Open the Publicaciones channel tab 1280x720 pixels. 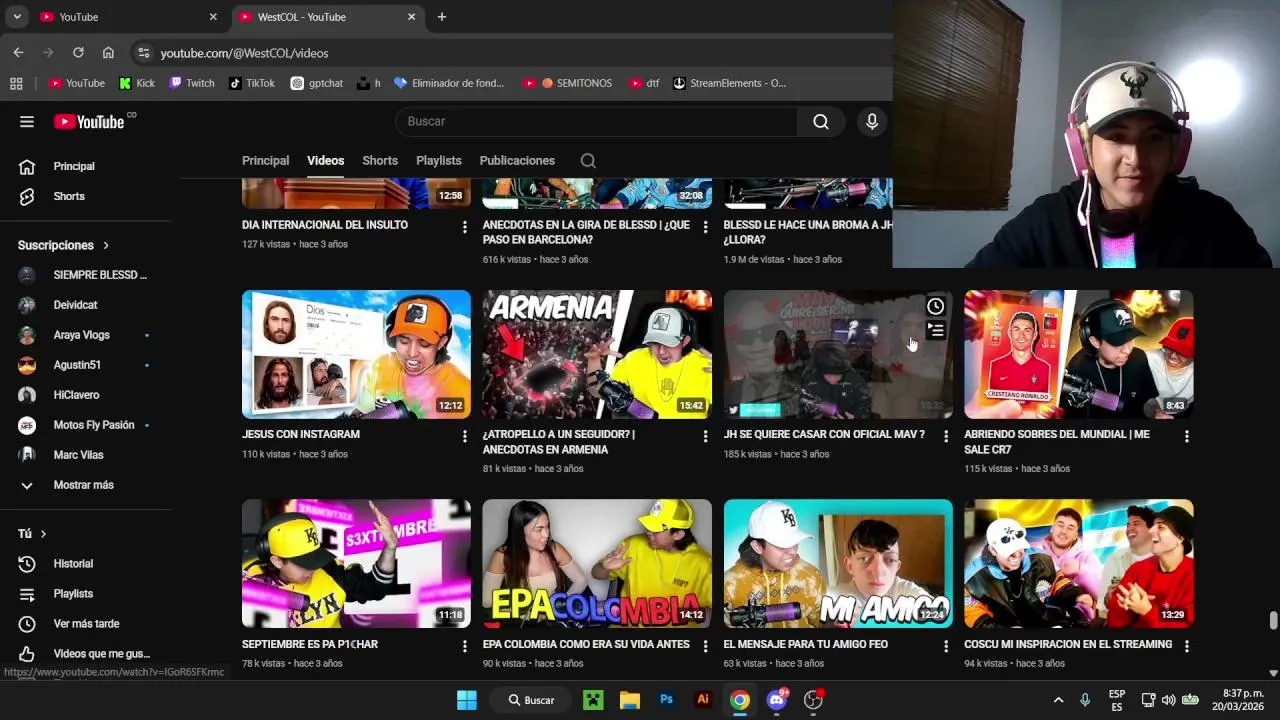pyautogui.click(x=517, y=161)
